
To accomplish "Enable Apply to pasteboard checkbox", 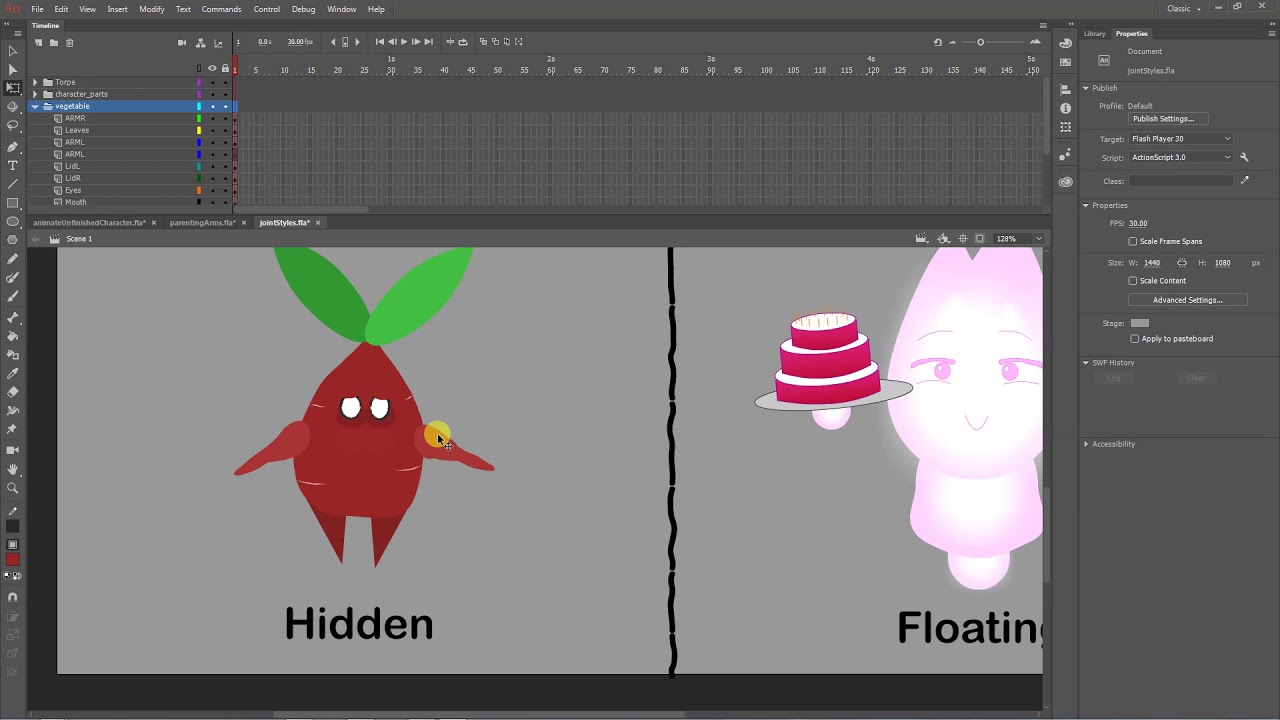I will tap(1134, 339).
